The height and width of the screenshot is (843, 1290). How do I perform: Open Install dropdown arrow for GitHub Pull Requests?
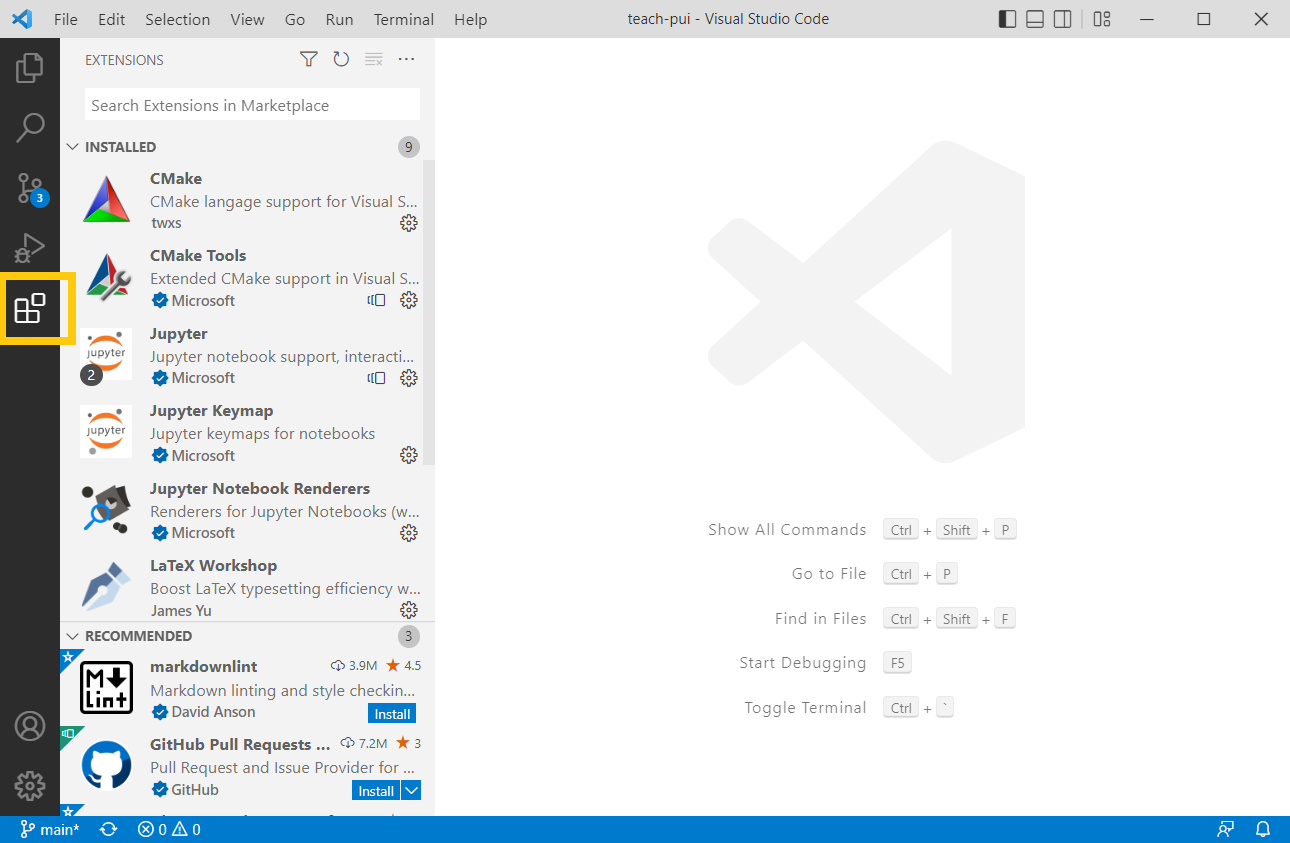coord(411,791)
